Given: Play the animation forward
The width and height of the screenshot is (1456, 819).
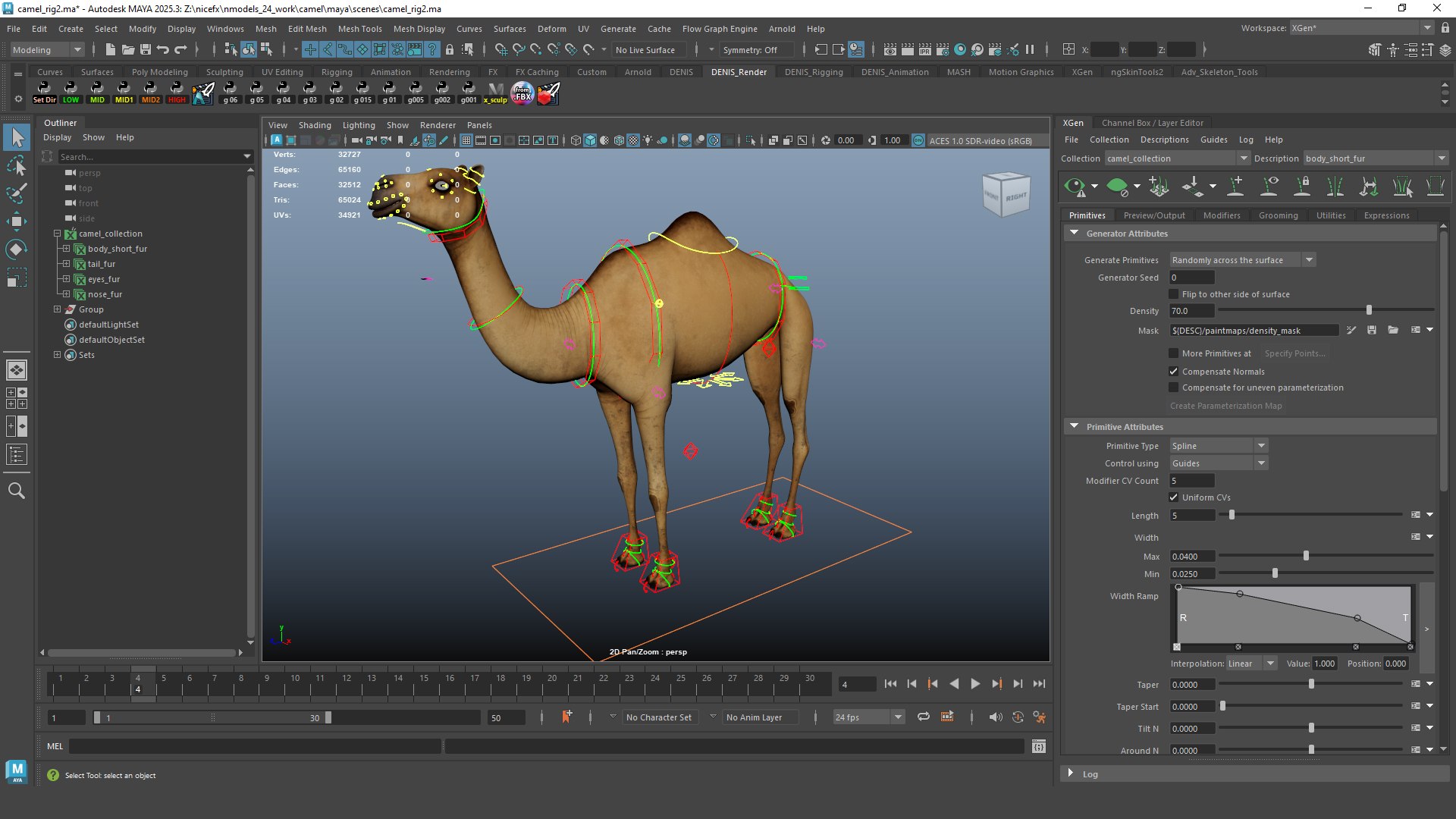Looking at the screenshot, I should 975,684.
